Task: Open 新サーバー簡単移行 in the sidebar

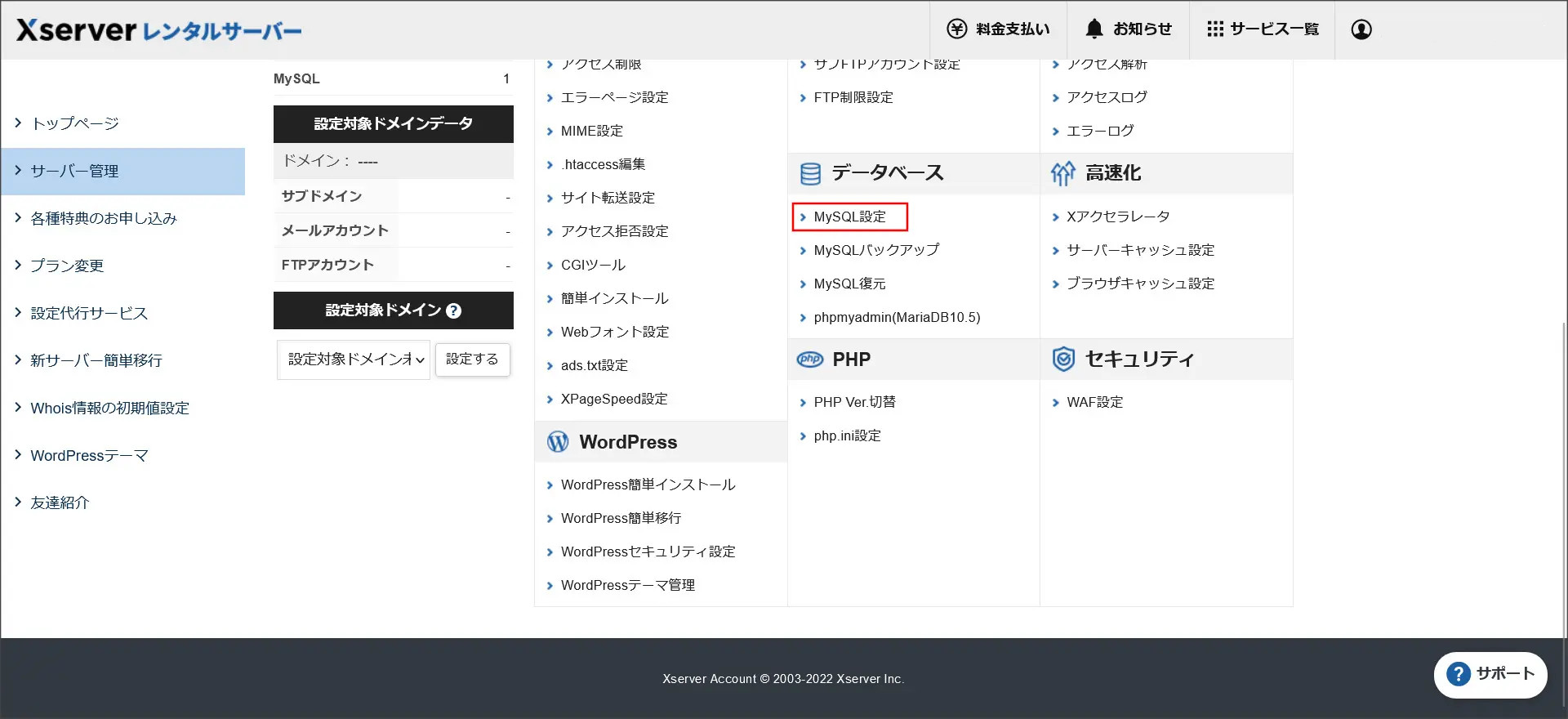Action: click(96, 361)
